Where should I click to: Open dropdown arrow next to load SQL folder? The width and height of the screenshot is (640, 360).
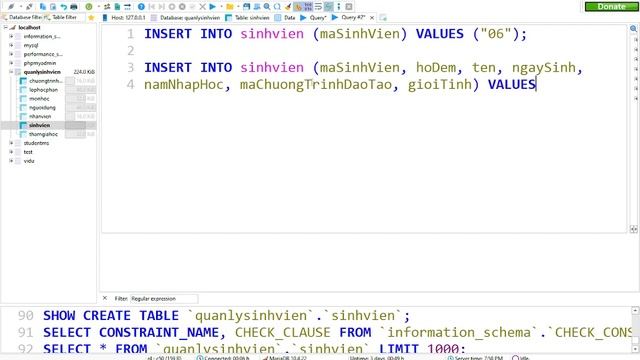tap(238, 7)
